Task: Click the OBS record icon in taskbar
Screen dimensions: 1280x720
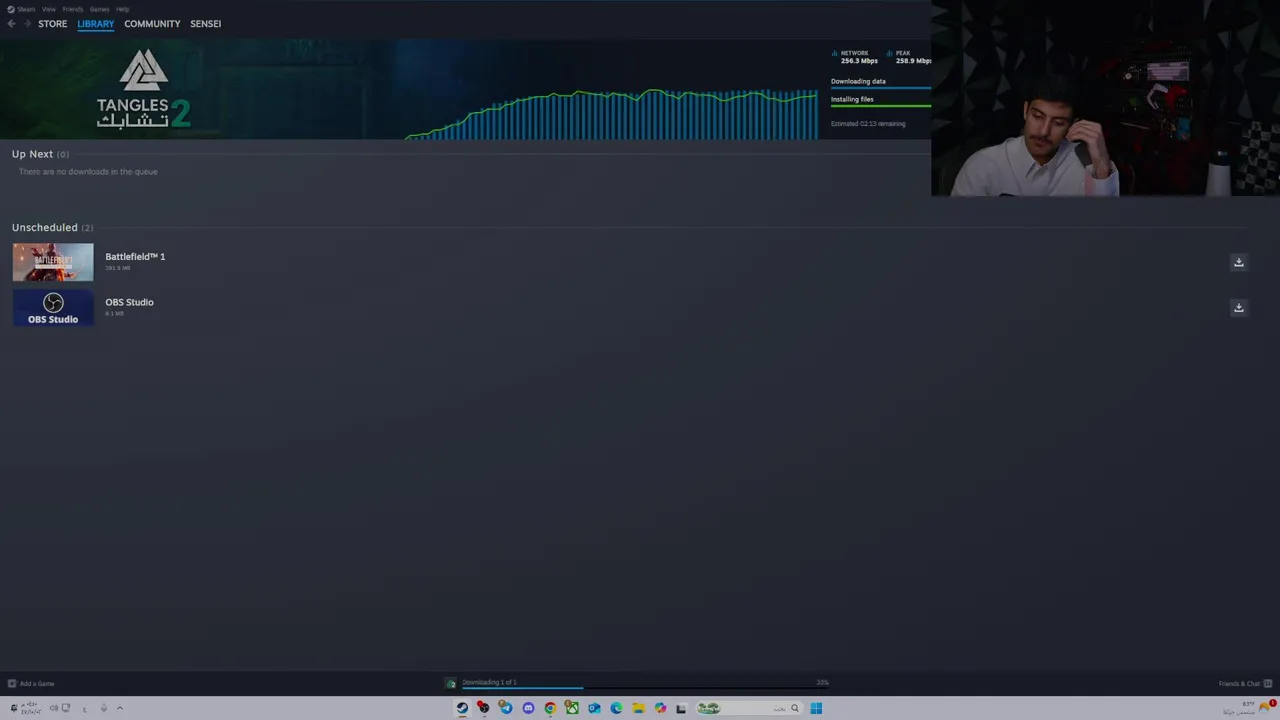Action: pyautogui.click(x=484, y=708)
